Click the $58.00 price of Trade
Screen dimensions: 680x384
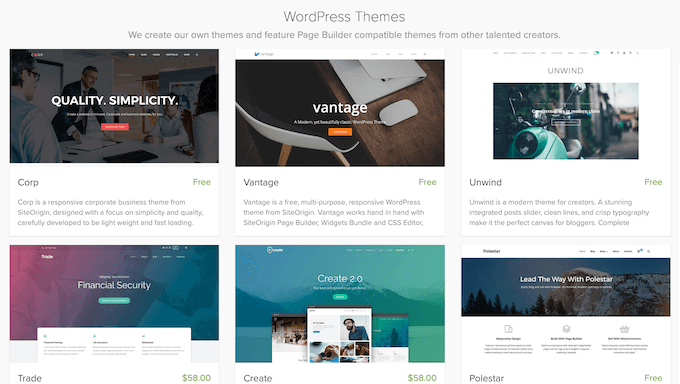(196, 378)
